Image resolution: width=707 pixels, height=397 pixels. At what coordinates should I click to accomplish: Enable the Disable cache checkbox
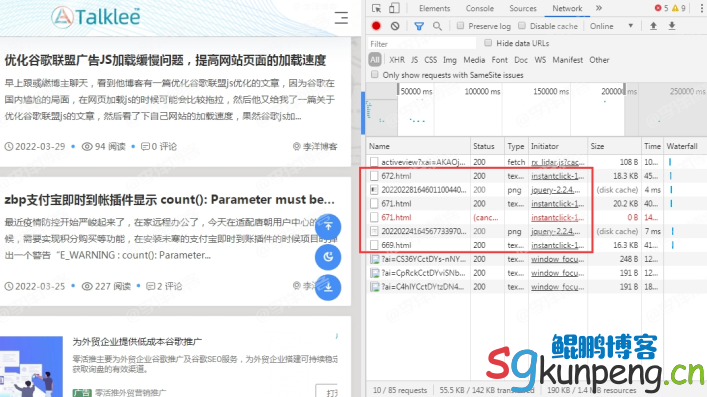[x=522, y=26]
